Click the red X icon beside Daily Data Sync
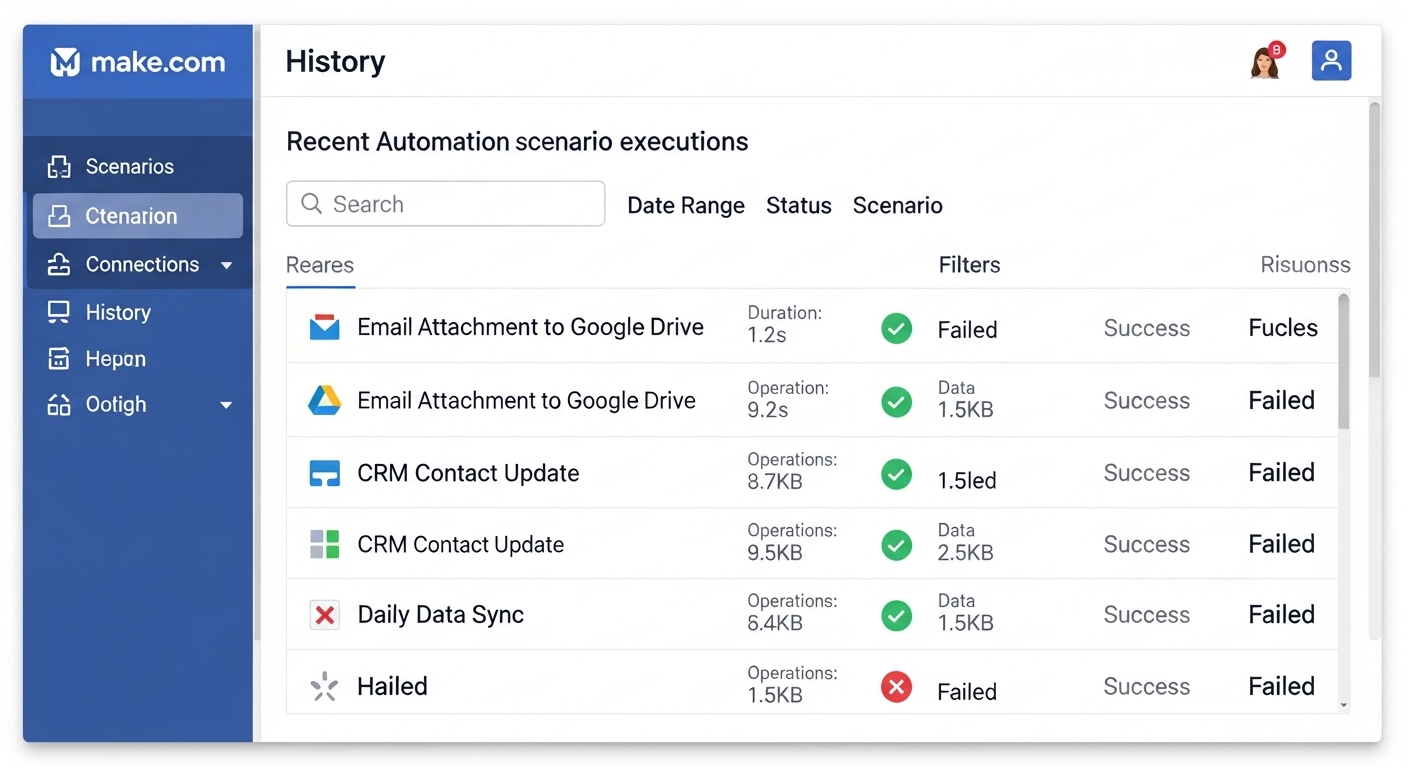 click(324, 615)
